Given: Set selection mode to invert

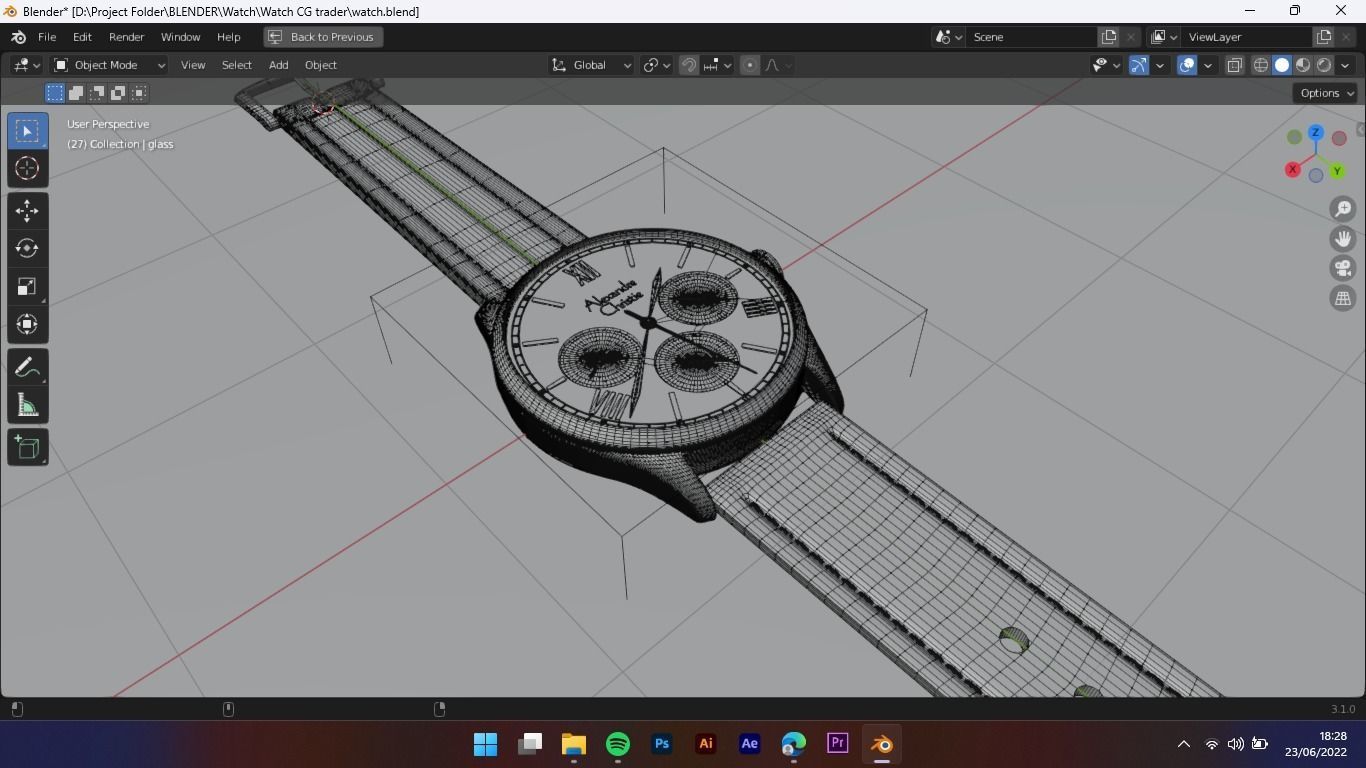Looking at the screenshot, I should (118, 93).
